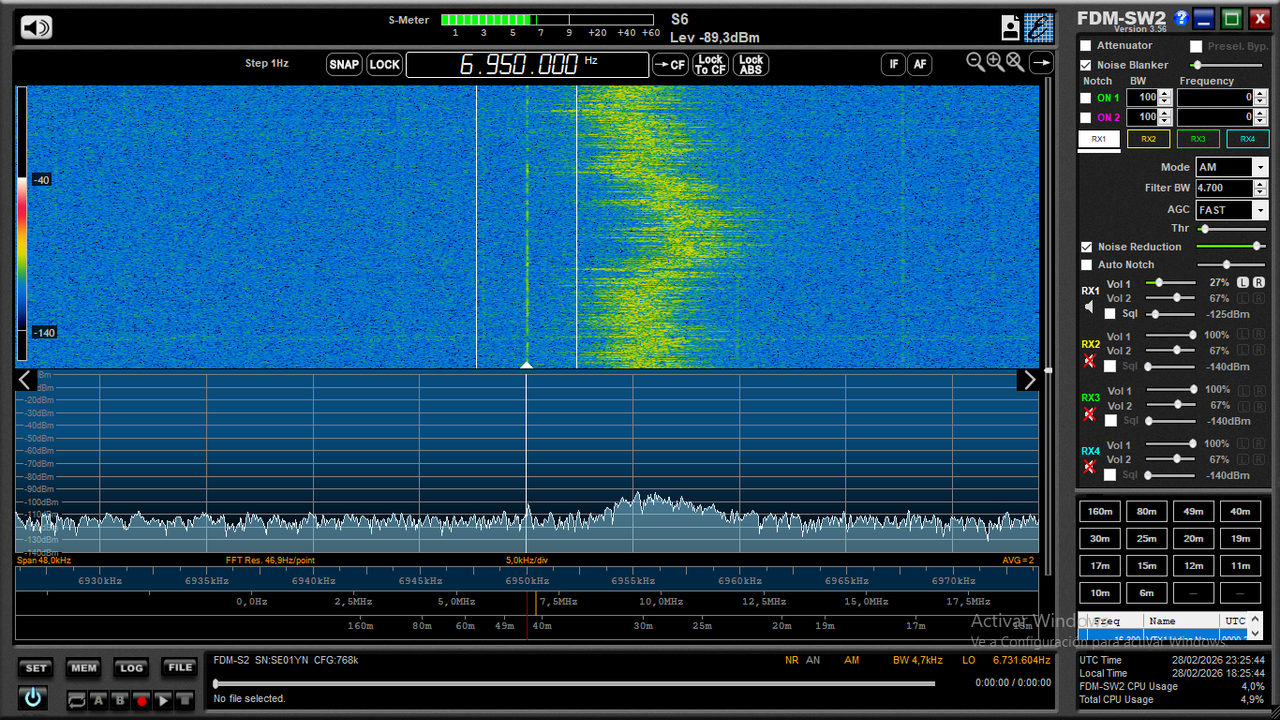Open the FDM-SW2 help icon
The width and height of the screenshot is (1280, 720).
point(1181,18)
